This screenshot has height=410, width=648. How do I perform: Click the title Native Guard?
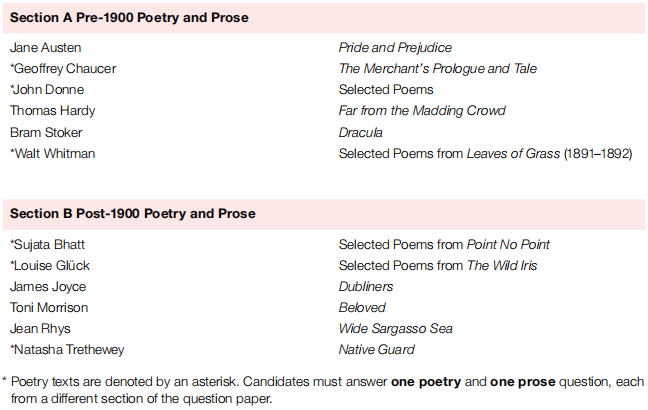[376, 350]
